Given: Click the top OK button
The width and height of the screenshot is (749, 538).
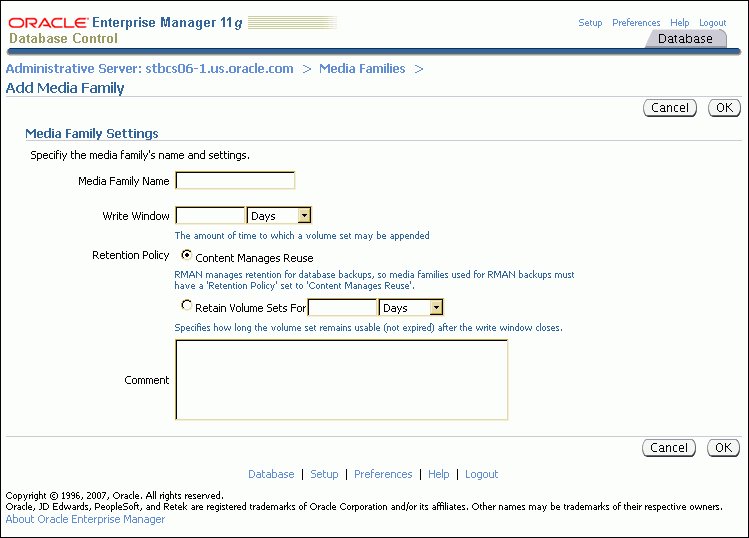Looking at the screenshot, I should tap(724, 108).
